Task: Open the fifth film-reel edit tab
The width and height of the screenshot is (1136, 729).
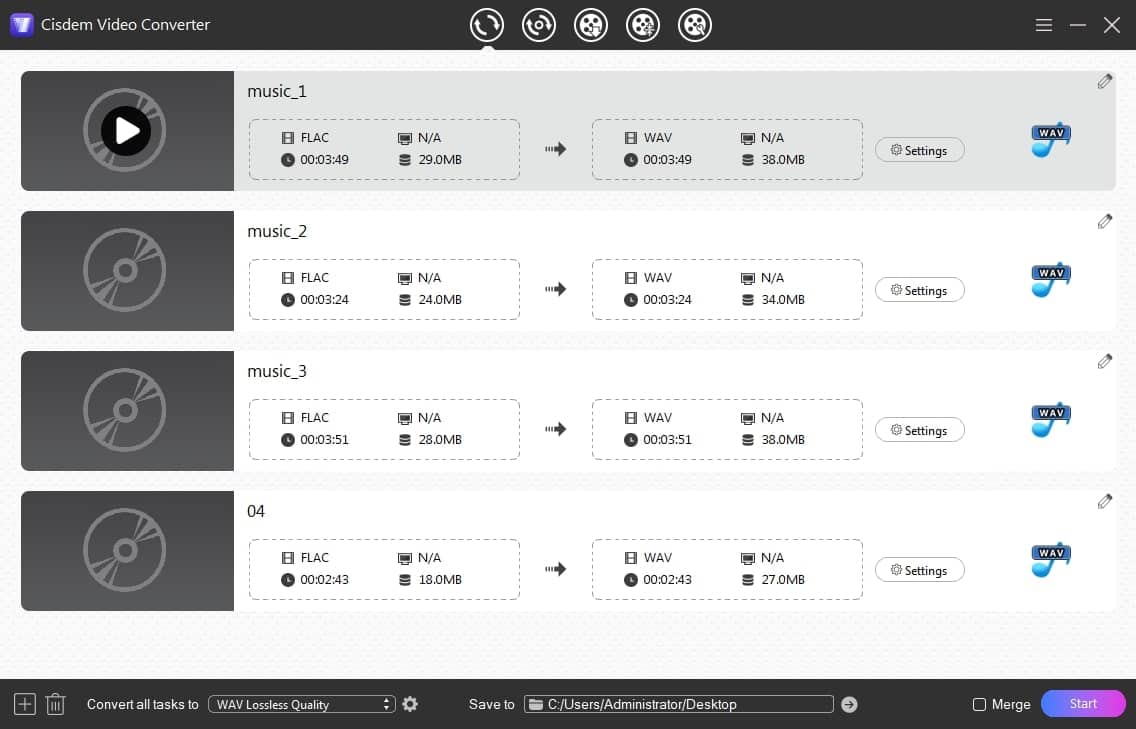Action: tap(695, 25)
